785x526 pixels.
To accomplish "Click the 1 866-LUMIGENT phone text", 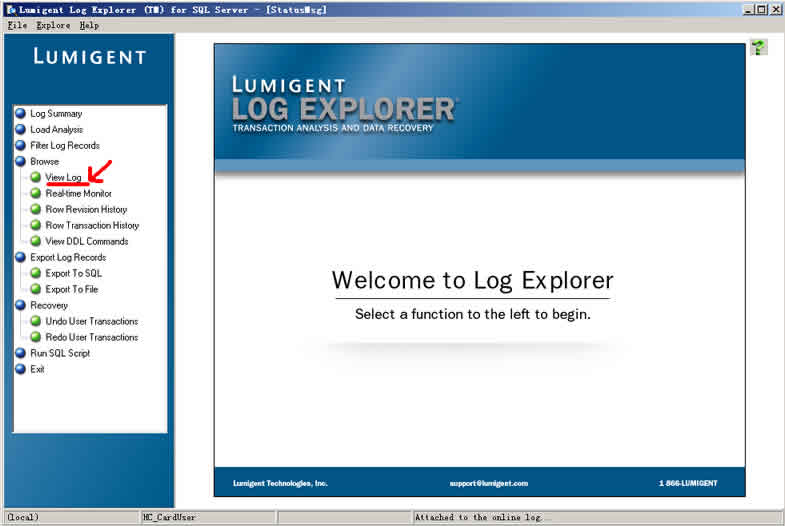I will 688,483.
